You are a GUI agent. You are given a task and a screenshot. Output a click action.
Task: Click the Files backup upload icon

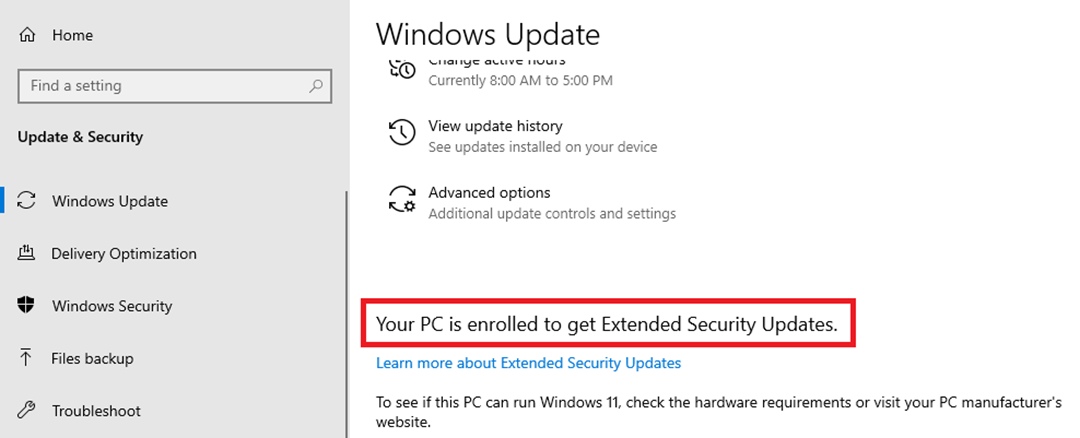27,358
